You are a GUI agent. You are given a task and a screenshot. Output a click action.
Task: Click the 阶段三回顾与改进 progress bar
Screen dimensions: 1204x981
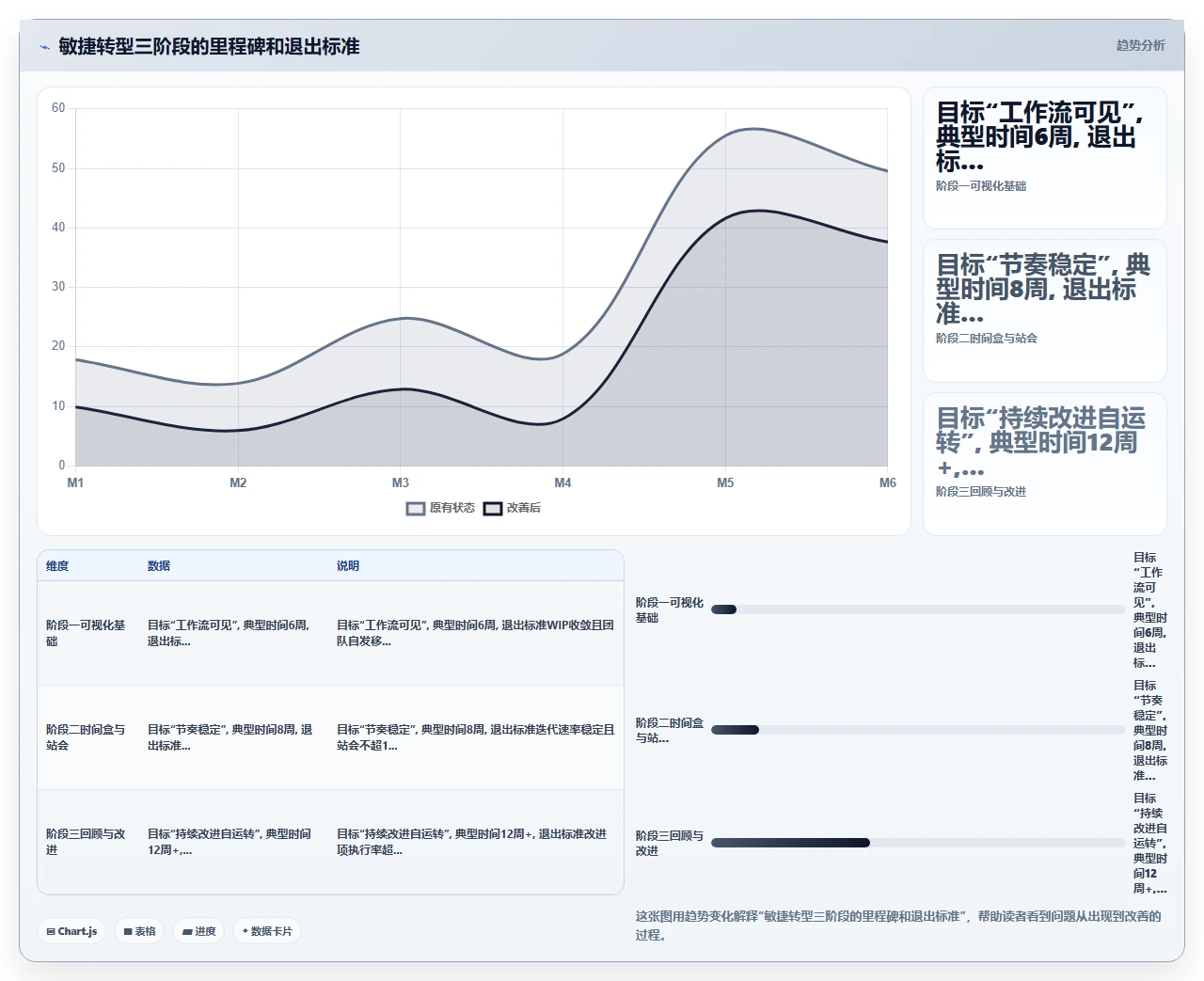pyautogui.click(x=918, y=843)
